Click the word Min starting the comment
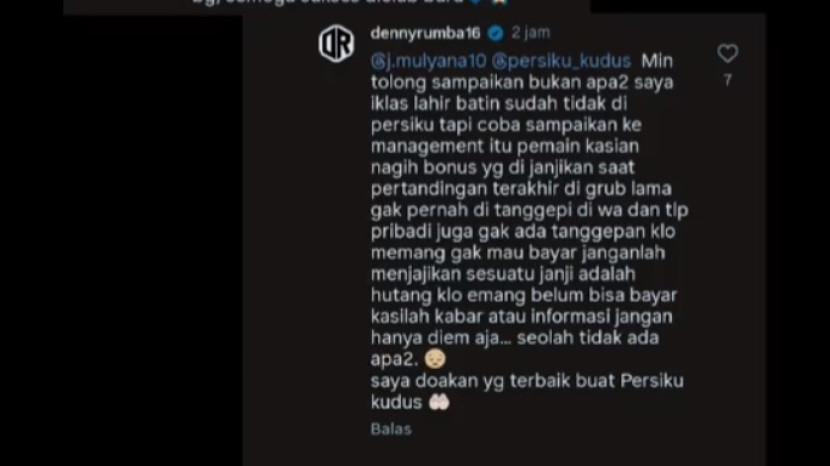830x466 pixels. pos(657,61)
